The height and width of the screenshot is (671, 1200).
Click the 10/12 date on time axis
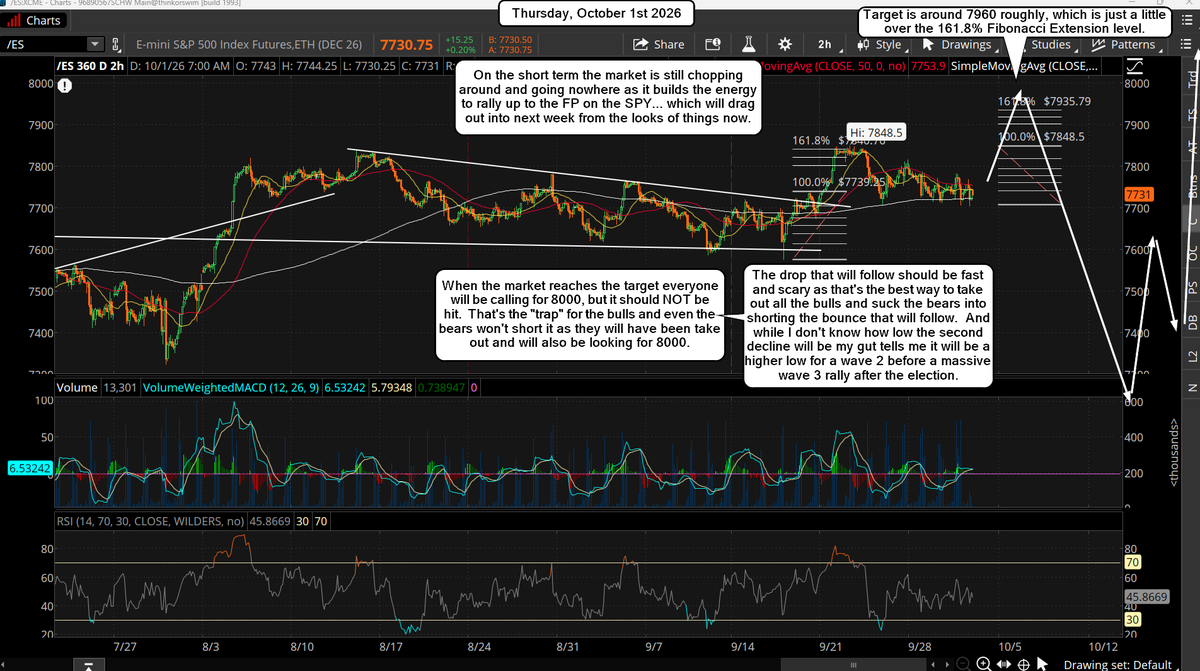pos(1101,648)
